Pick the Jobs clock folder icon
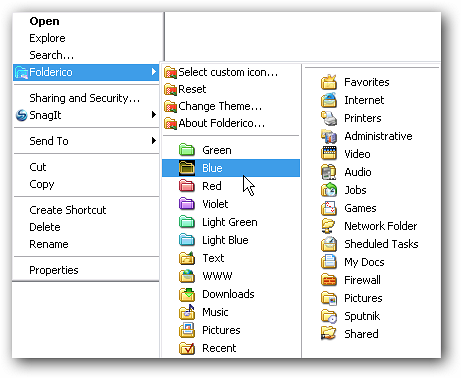This screenshot has width=461, height=378. tap(329, 190)
